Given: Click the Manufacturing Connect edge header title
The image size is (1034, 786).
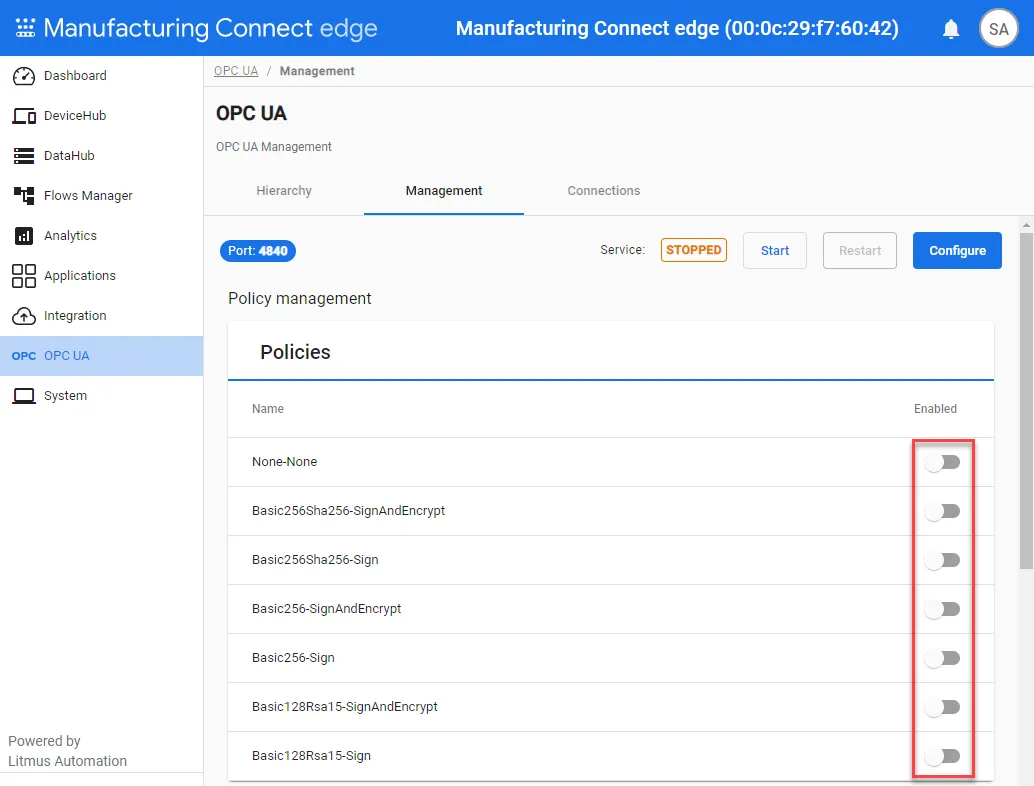Looking at the screenshot, I should click(677, 28).
